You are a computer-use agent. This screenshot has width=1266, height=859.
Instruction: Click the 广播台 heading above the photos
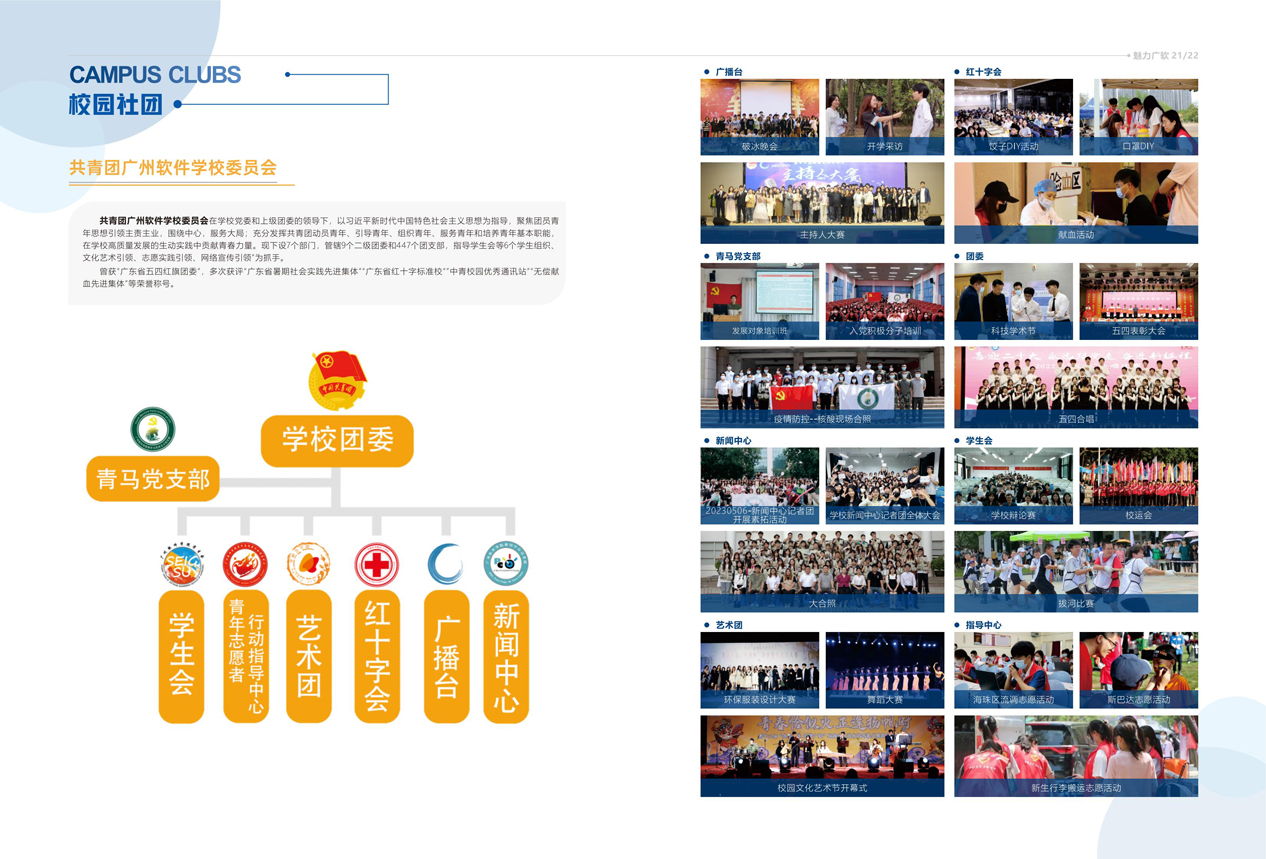pyautogui.click(x=729, y=72)
